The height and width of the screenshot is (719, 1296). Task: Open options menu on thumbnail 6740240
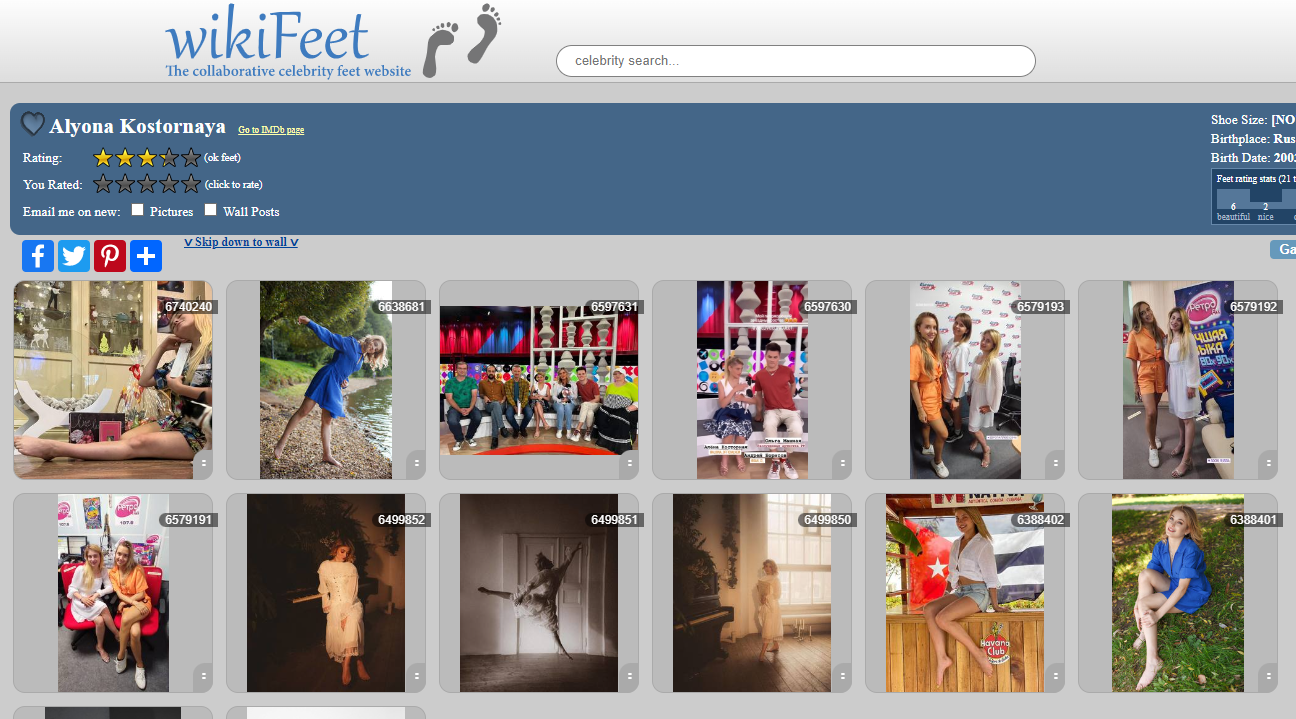(203, 464)
